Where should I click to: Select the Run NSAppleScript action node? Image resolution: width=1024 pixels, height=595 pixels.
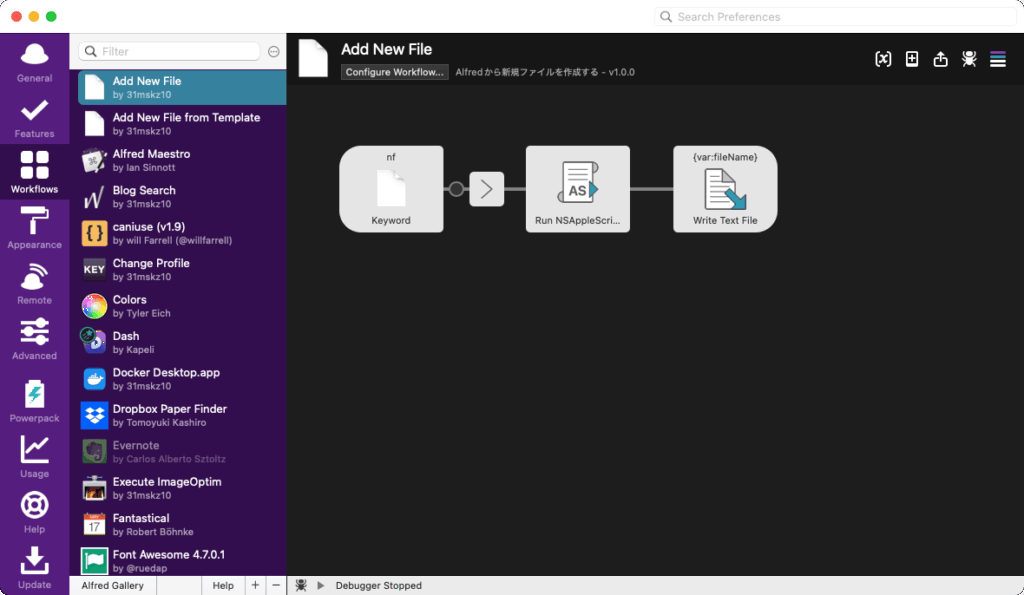(x=578, y=189)
